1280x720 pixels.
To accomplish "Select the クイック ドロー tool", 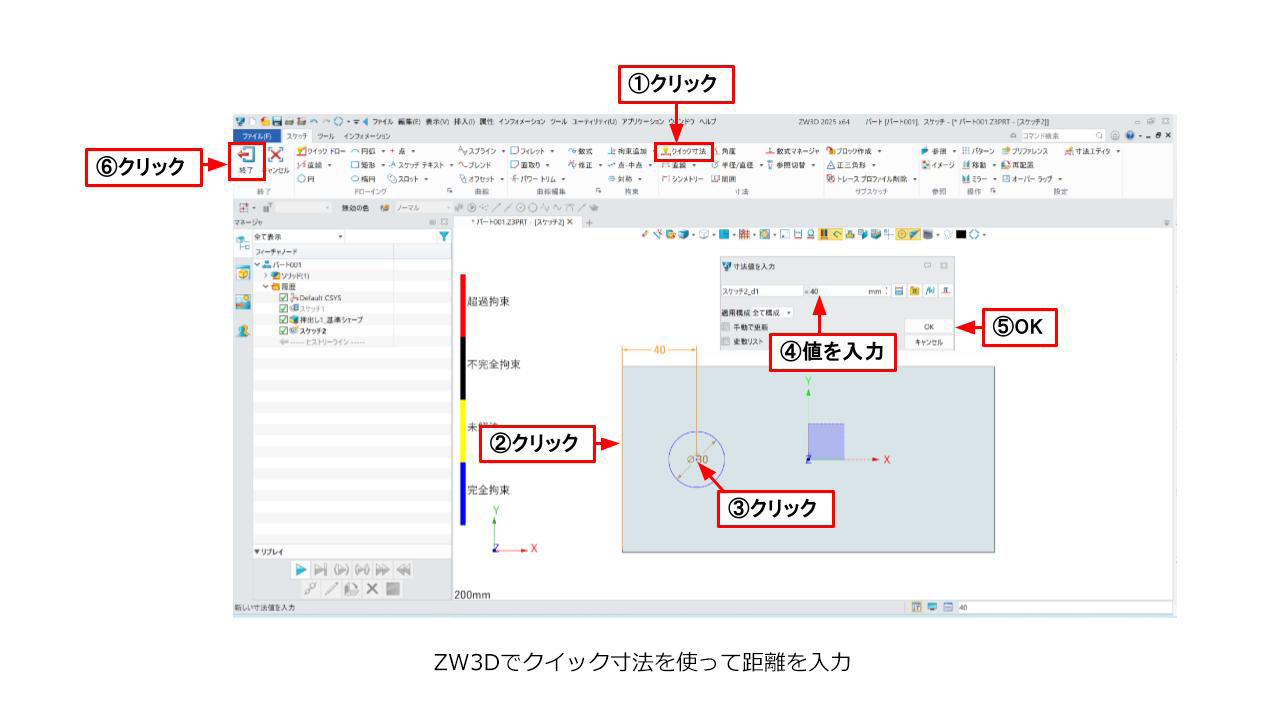I will tap(319, 151).
